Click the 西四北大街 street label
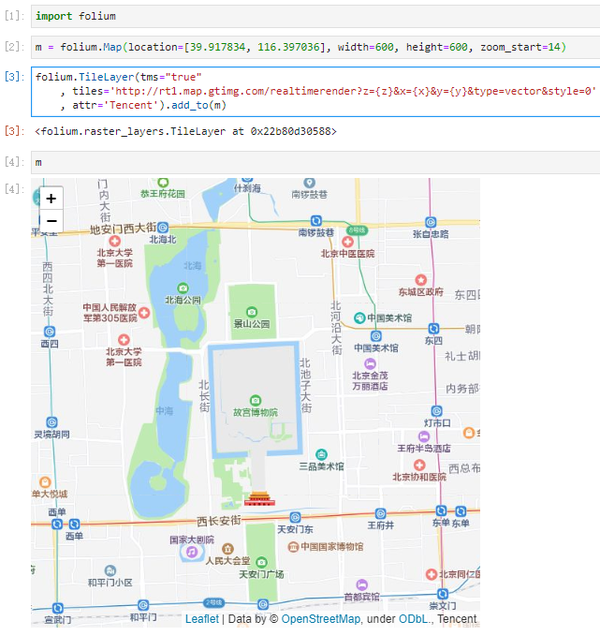Viewport: 600px width, 636px height. pos(48,289)
